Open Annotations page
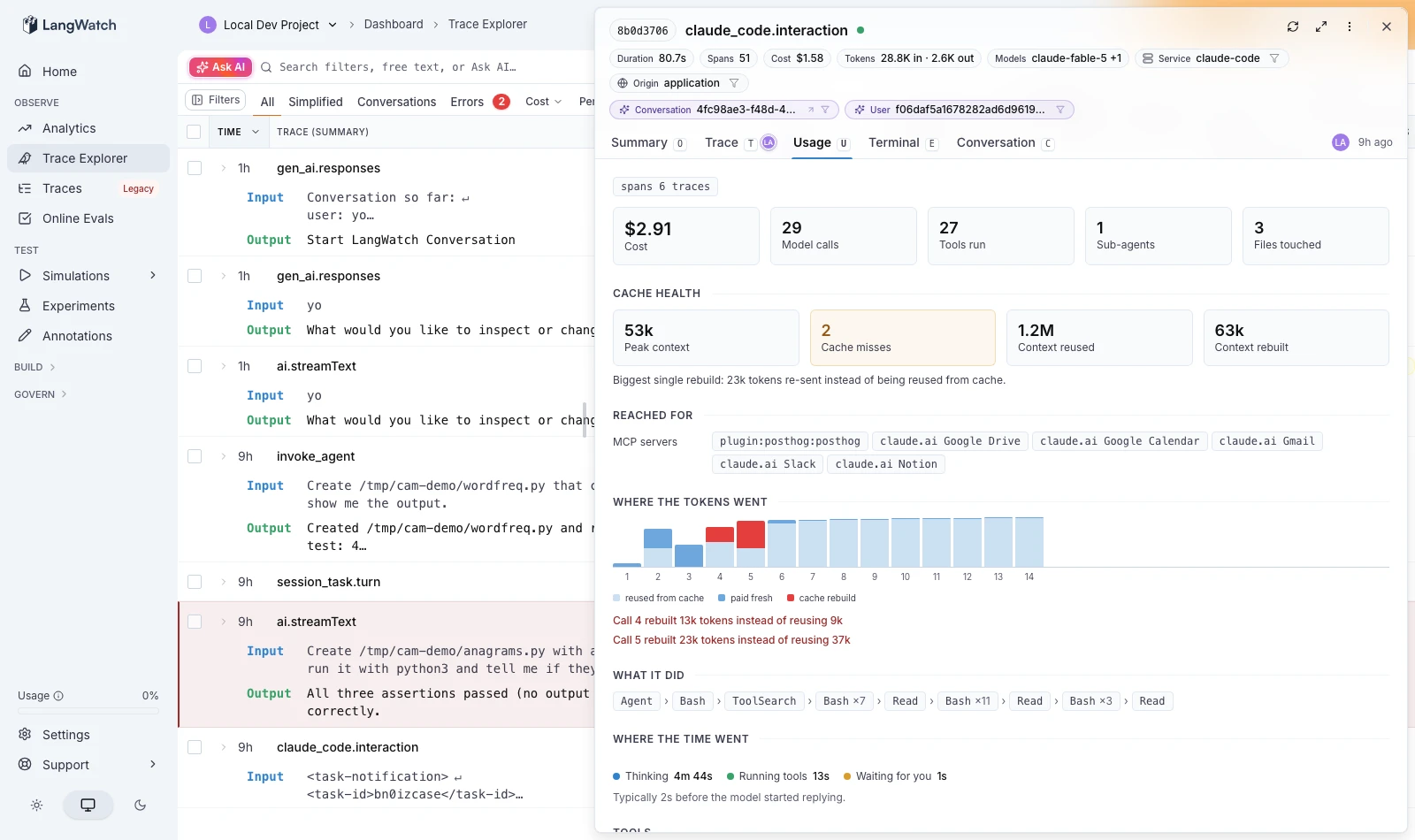Image resolution: width=1415 pixels, height=840 pixels. tap(77, 336)
